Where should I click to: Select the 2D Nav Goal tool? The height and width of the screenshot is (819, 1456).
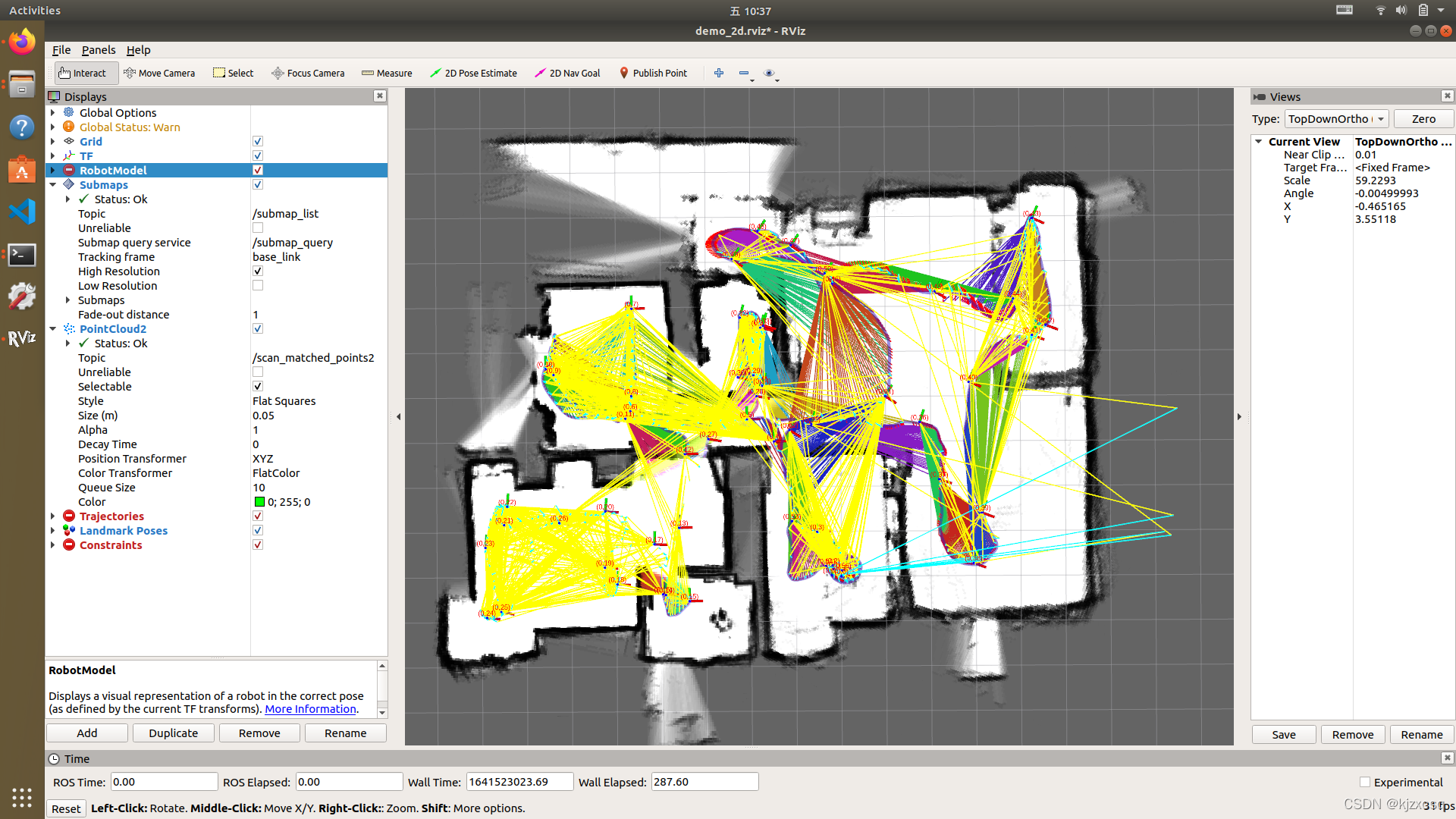567,73
